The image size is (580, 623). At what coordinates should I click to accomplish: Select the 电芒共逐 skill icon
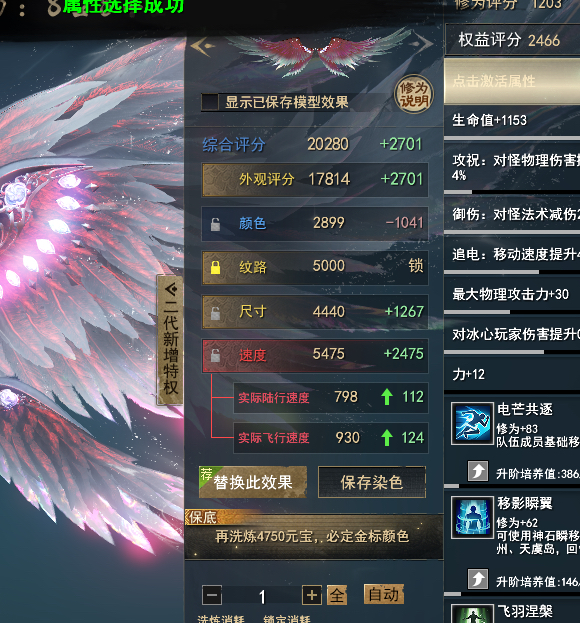pyautogui.click(x=472, y=423)
